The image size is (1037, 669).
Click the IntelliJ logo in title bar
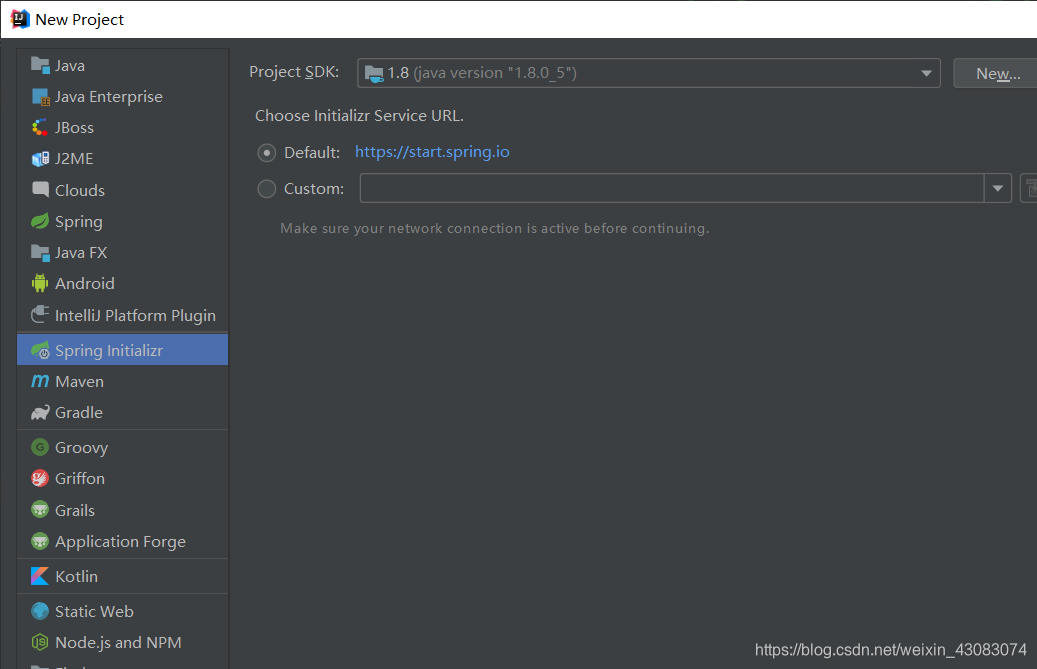tap(20, 19)
